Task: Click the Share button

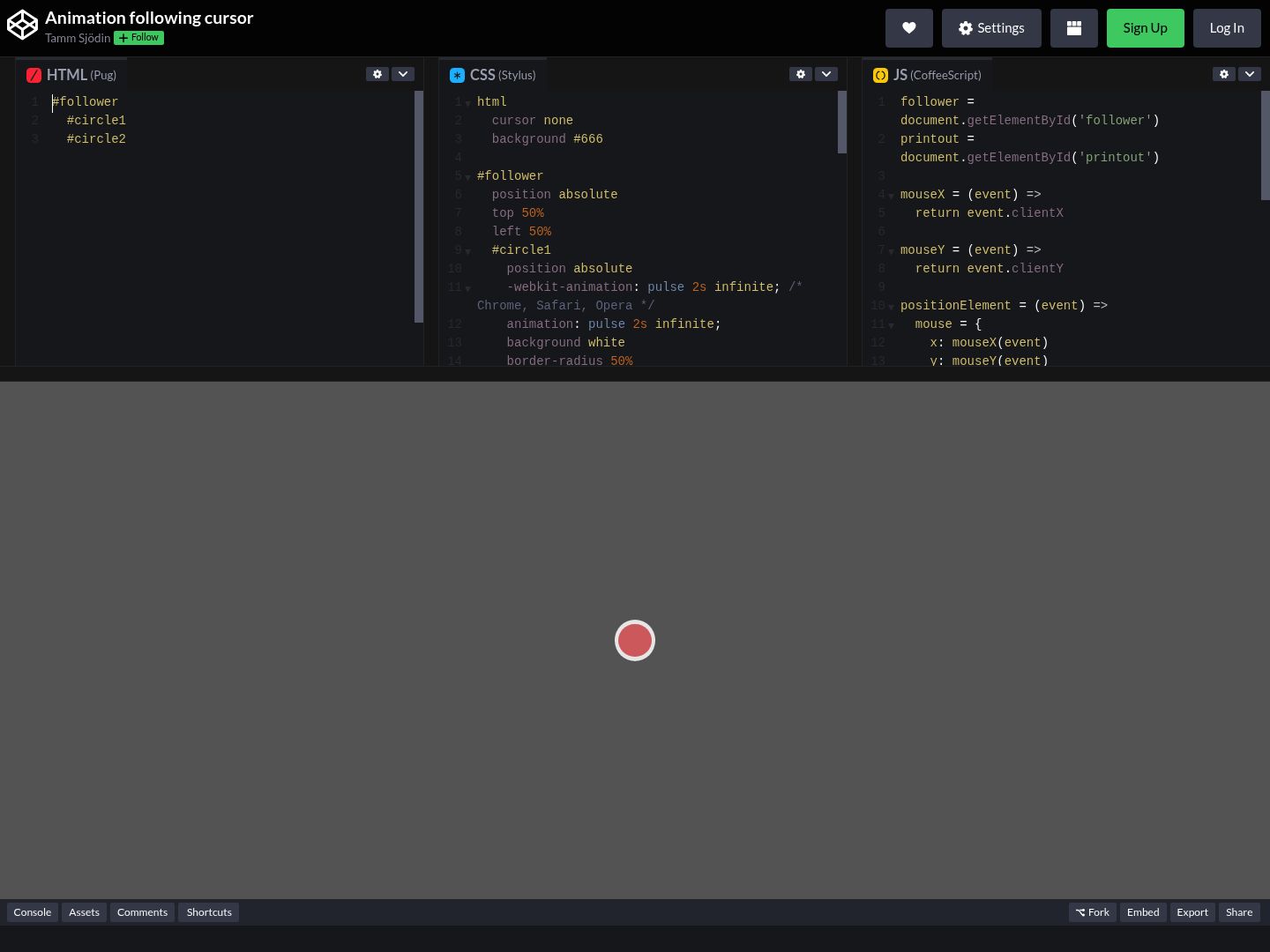Action: (1239, 912)
